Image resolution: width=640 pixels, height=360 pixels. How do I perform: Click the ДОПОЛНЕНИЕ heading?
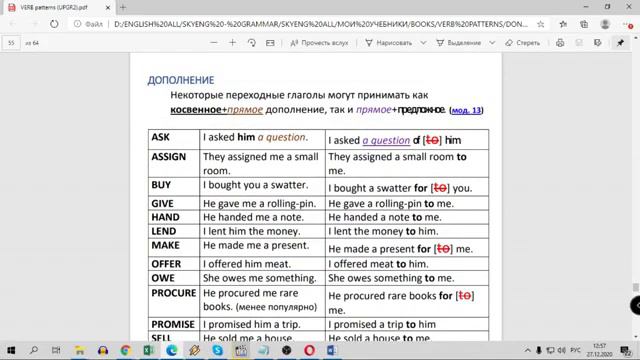click(x=181, y=80)
